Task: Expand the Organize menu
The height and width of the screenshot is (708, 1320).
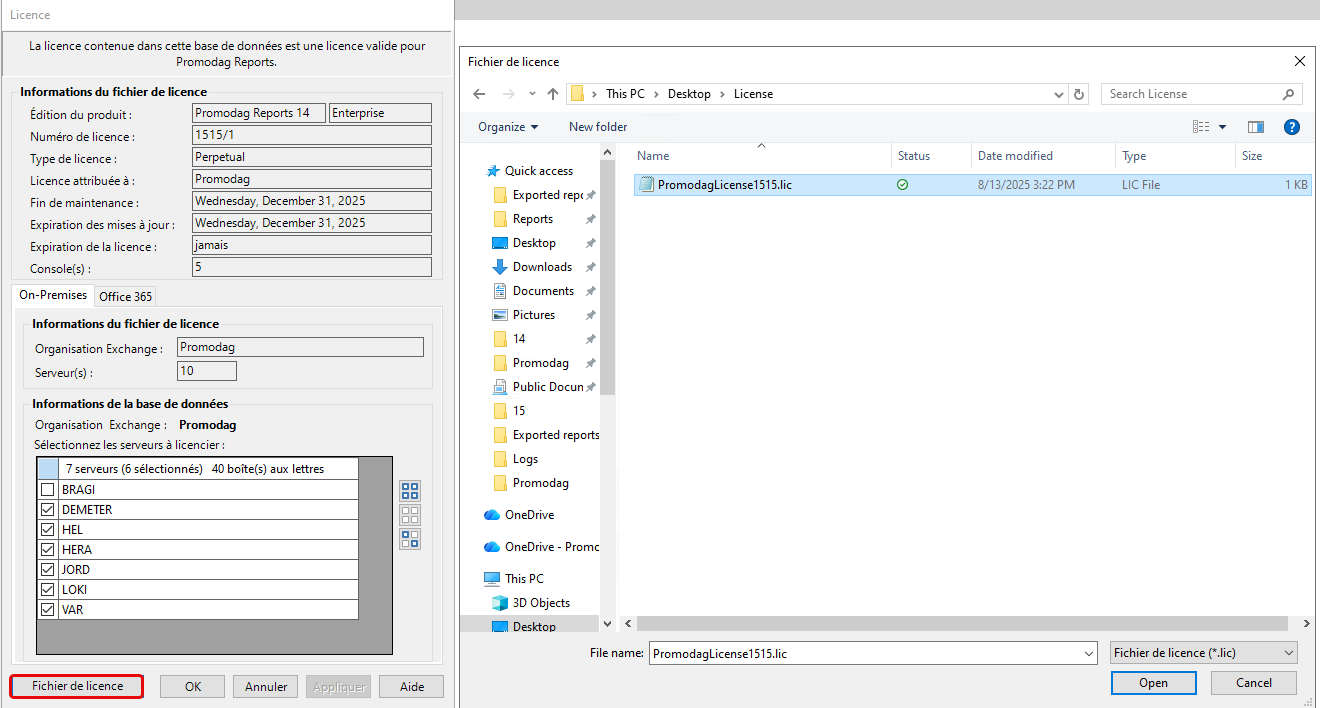Action: tap(508, 127)
